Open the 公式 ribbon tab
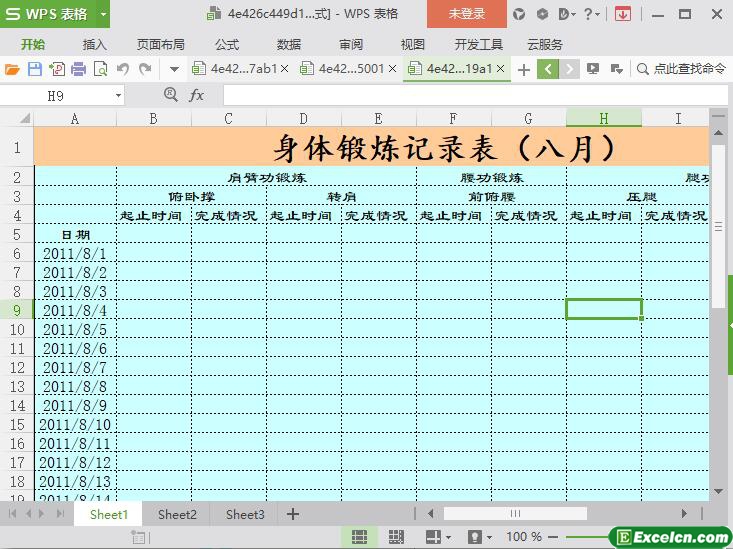 pos(227,44)
